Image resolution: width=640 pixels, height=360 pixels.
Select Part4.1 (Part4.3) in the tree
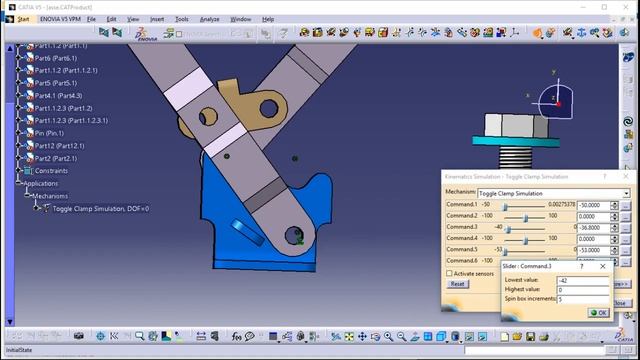[x=58, y=96]
